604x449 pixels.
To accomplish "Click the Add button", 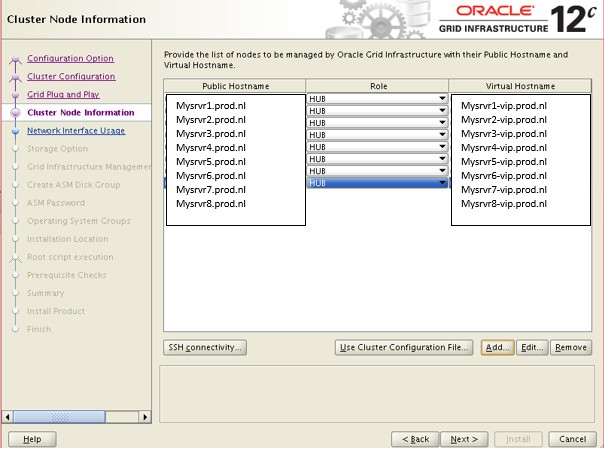I will [497, 348].
